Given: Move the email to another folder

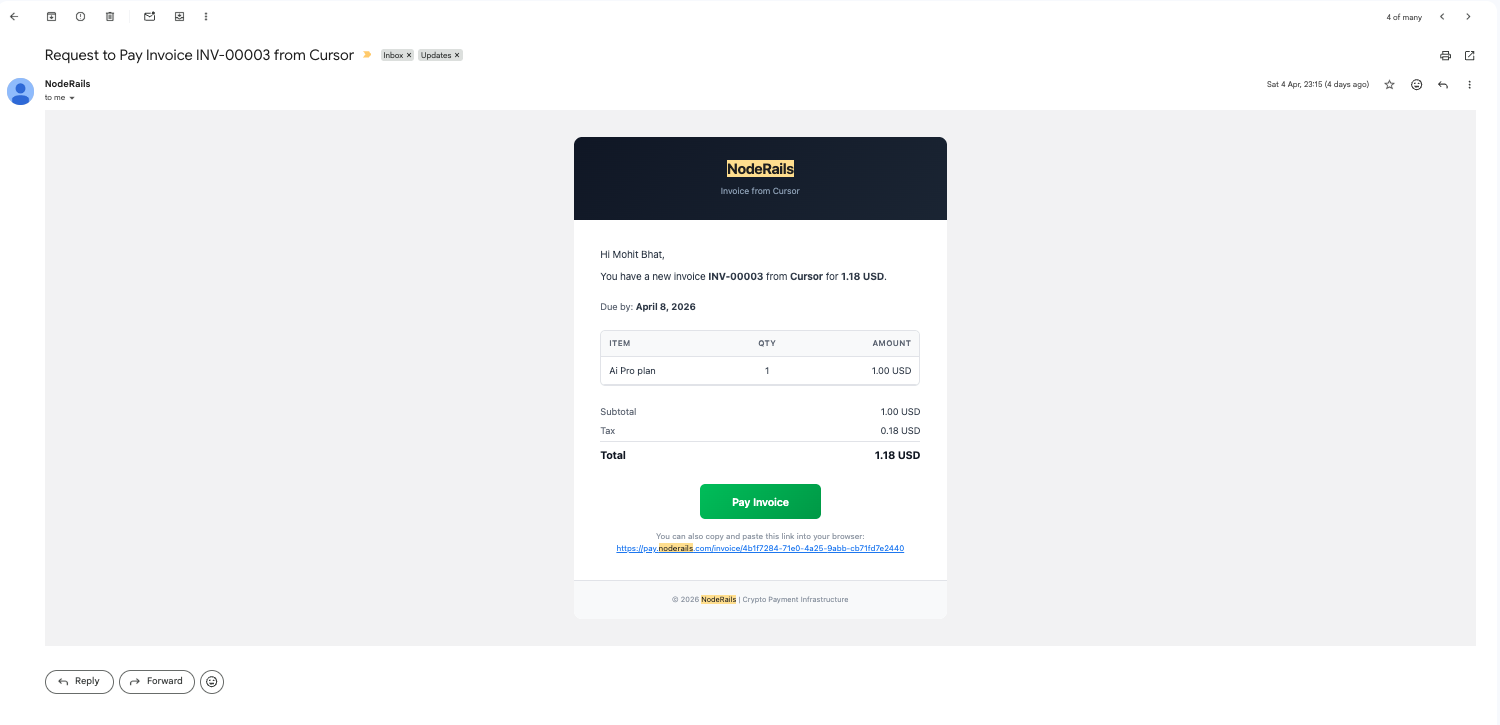Looking at the screenshot, I should click(x=179, y=16).
